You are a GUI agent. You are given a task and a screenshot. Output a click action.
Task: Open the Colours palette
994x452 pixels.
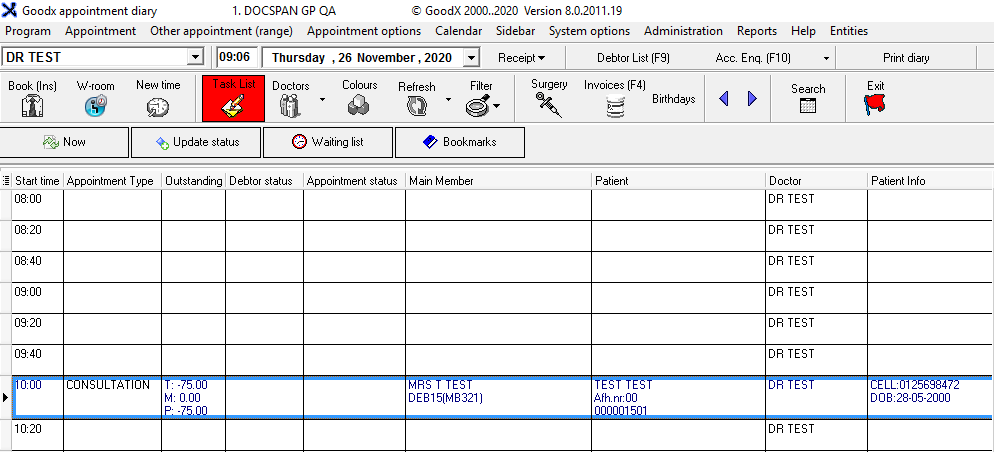pos(359,104)
